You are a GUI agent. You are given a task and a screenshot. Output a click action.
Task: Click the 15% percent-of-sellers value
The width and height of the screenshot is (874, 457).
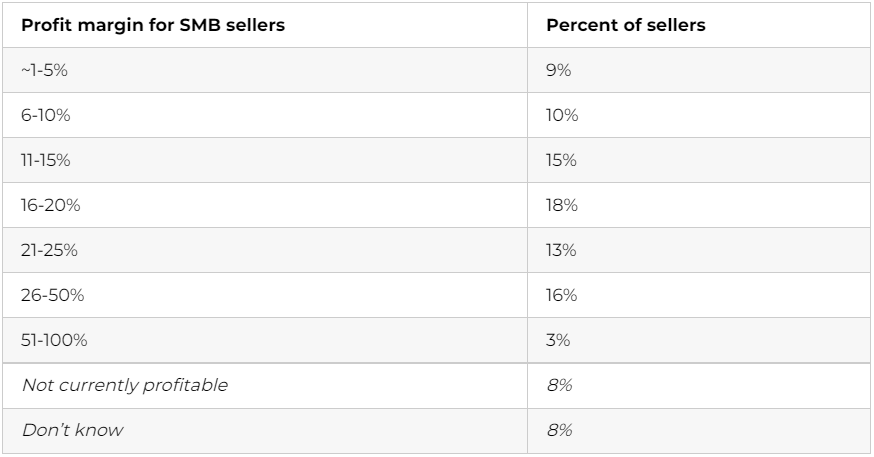(561, 161)
